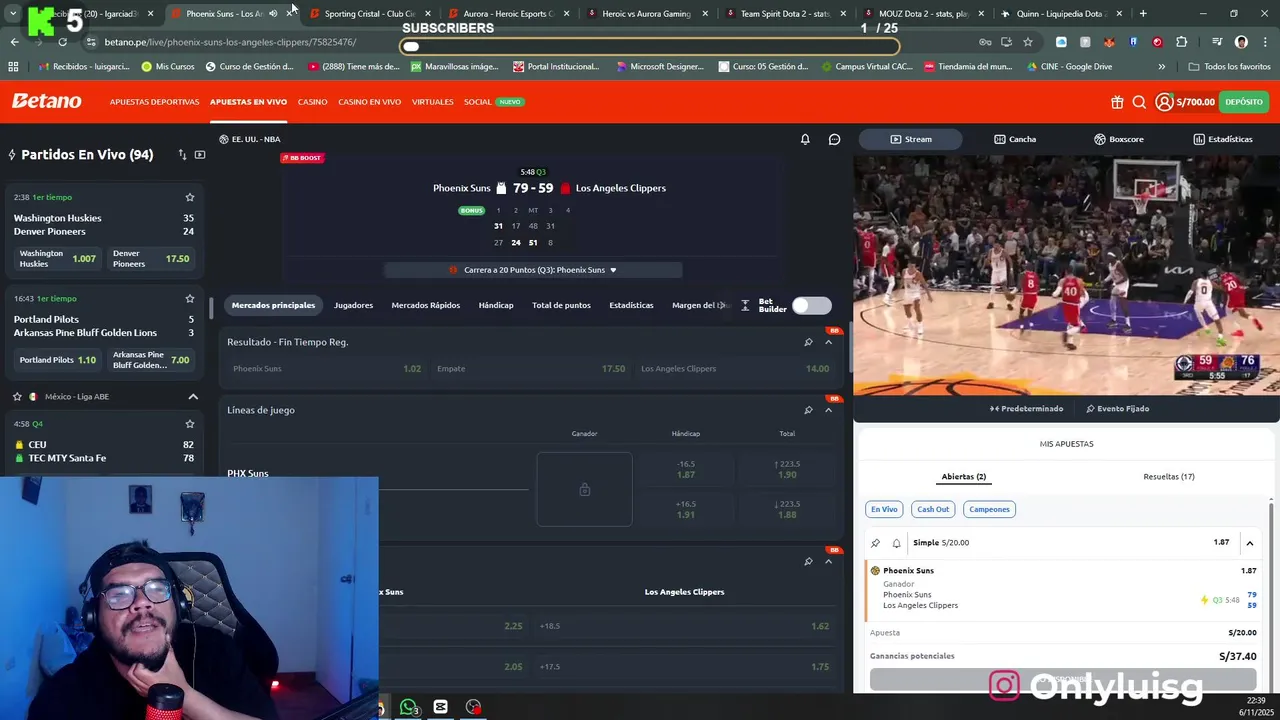The height and width of the screenshot is (720, 1280).
Task: Favorite the CEU vs TEC MTY match
Action: coord(189,423)
